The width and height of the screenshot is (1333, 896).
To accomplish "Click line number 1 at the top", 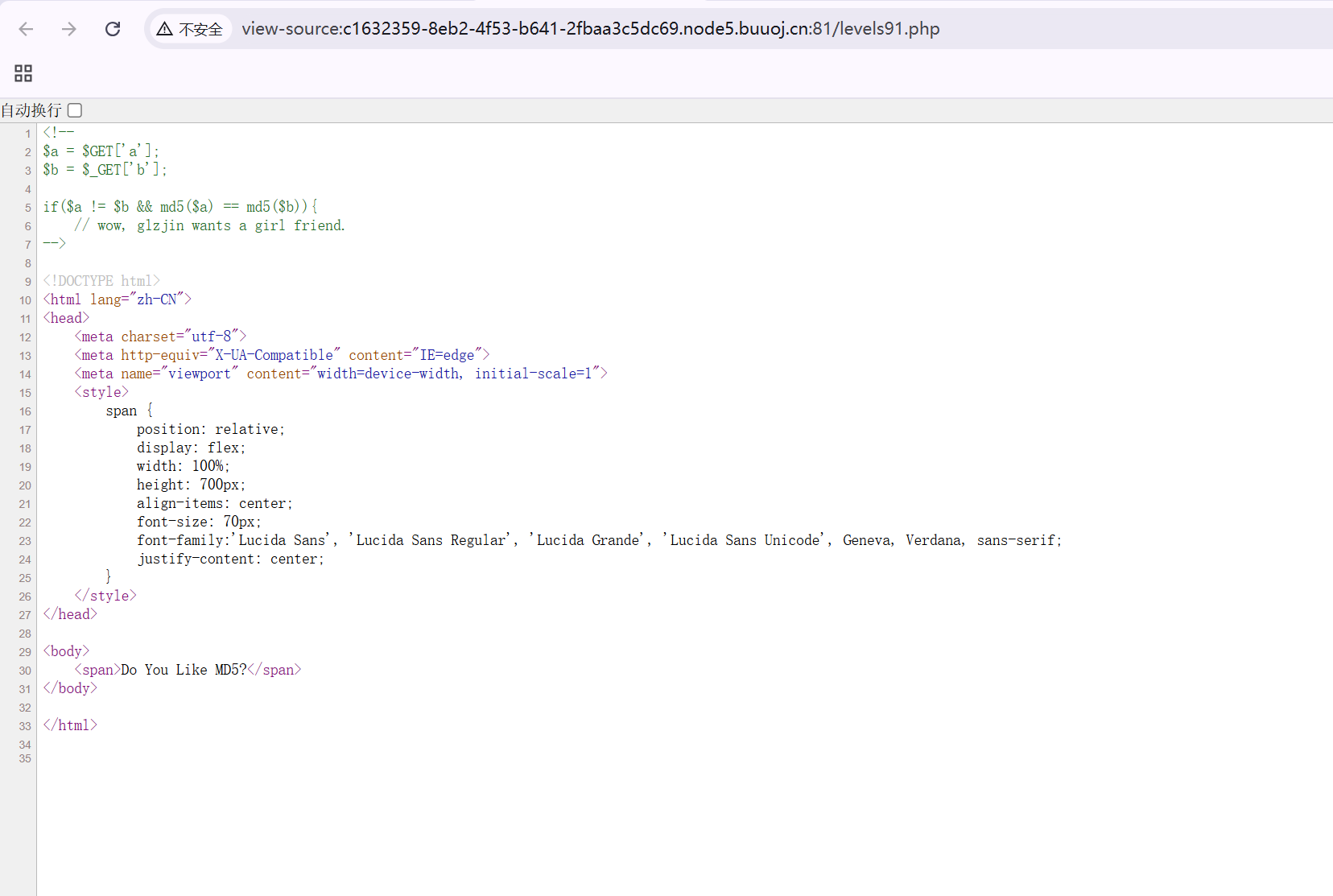I will tap(28, 134).
